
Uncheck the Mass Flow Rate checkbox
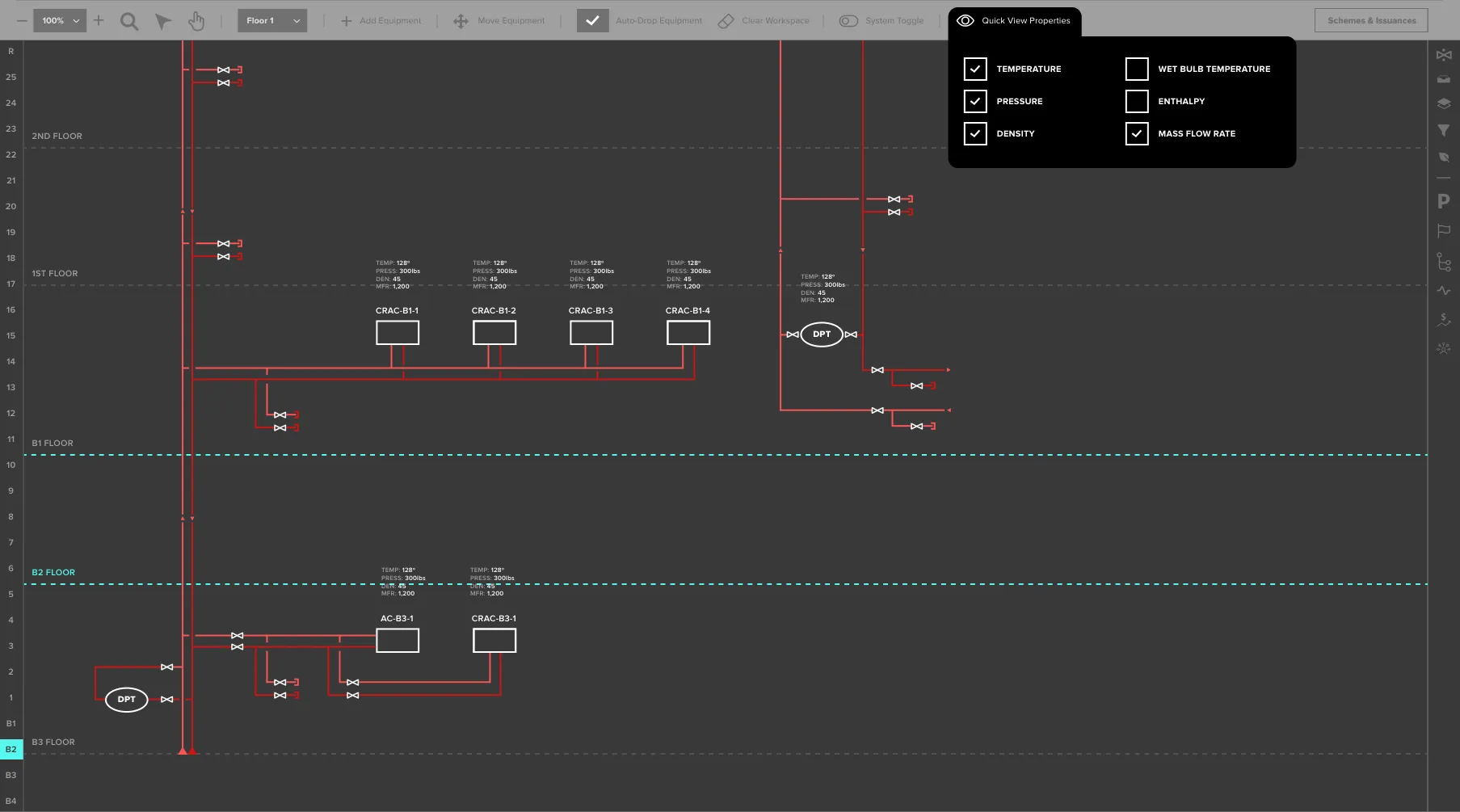click(x=1137, y=133)
